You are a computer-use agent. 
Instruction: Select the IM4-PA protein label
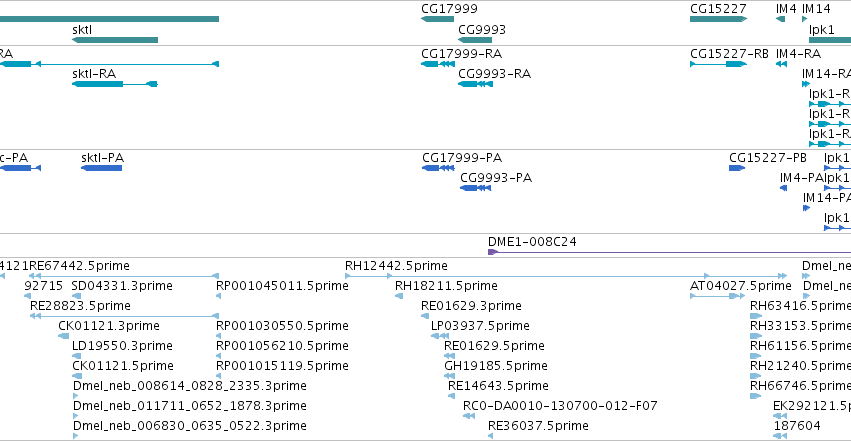coord(802,178)
